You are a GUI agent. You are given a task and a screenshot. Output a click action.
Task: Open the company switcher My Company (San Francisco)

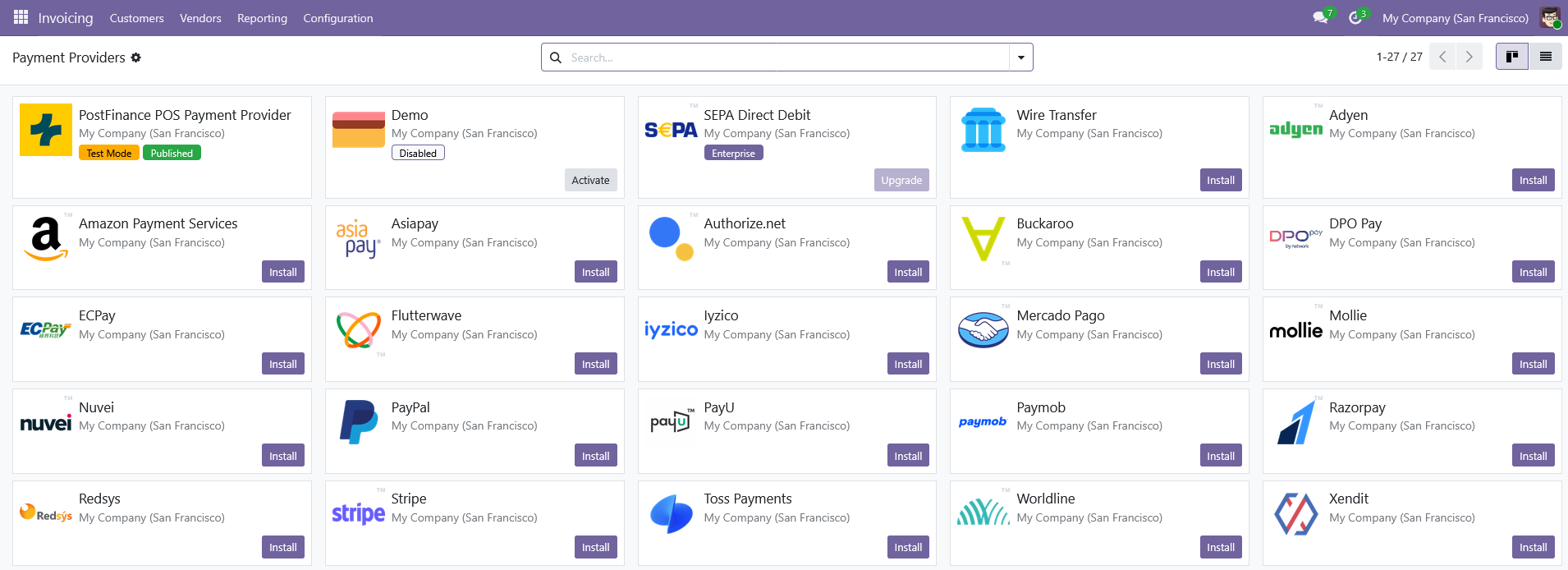click(x=1455, y=18)
